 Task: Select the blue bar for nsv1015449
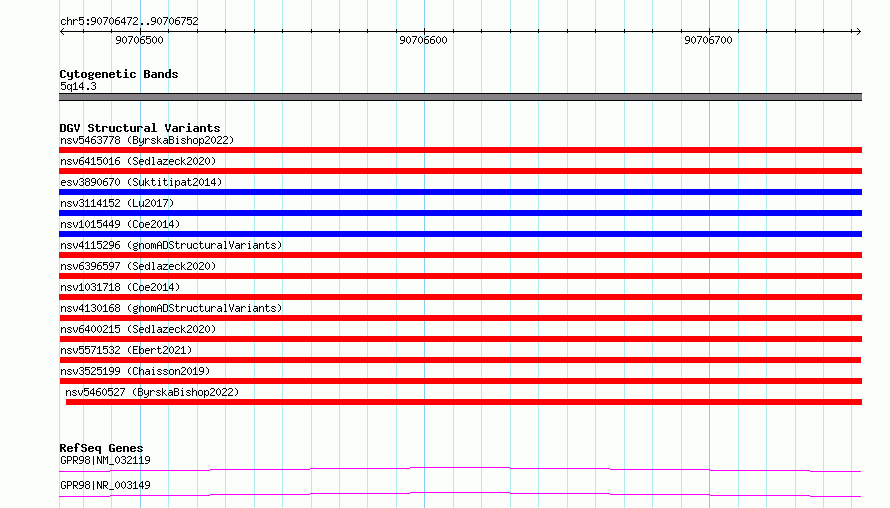(x=460, y=234)
